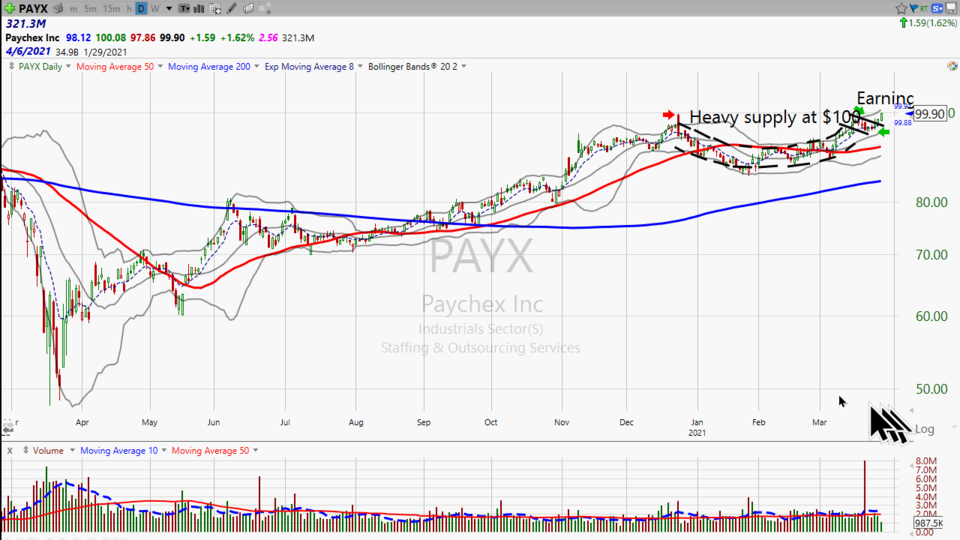Expand the timeframe dropdown arrow
Viewport: 960px width, 540px height.
[x=168, y=9]
